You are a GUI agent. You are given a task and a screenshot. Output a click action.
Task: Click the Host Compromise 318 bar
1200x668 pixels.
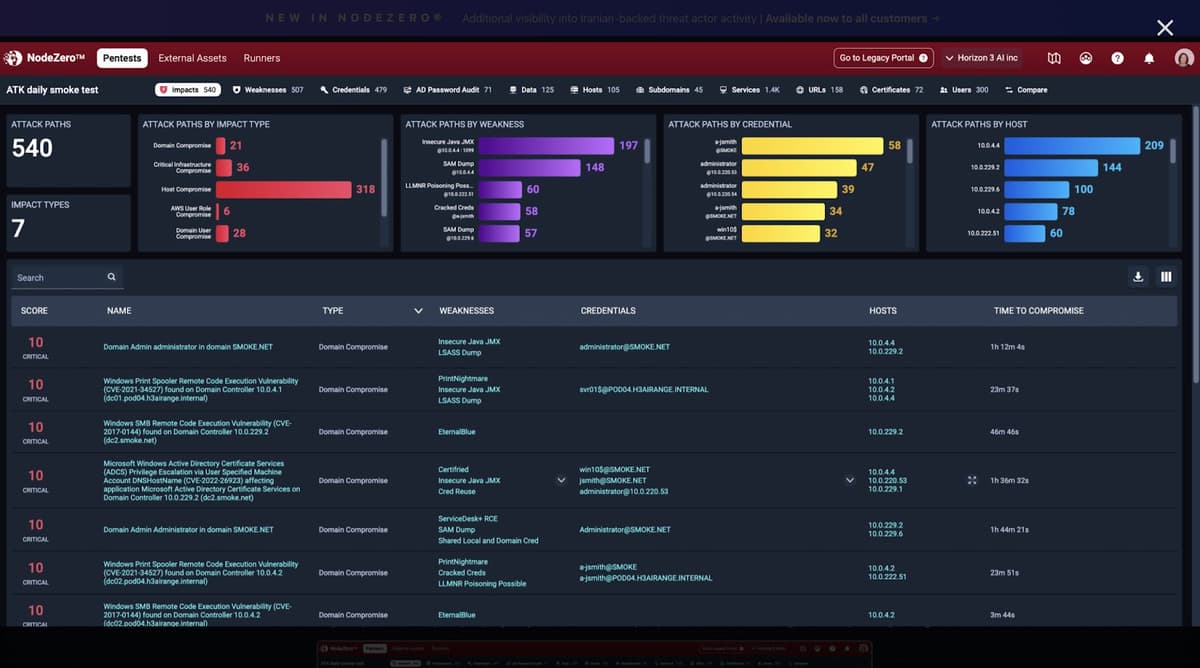pos(284,189)
